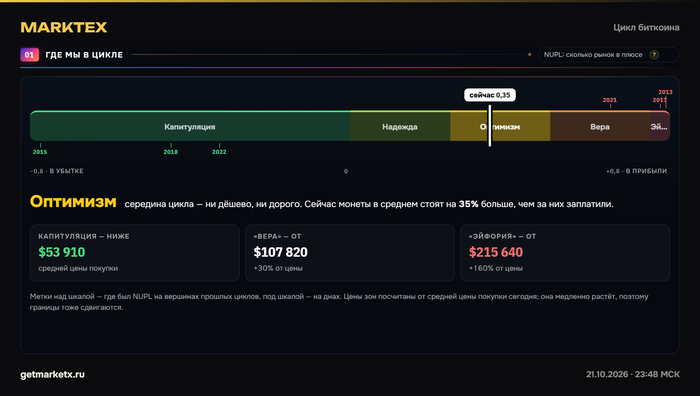Viewport: 700px width, 396px height.
Task: Click the '+0,8 · В ПРИБЫЛИ' axis label
Action: (636, 171)
